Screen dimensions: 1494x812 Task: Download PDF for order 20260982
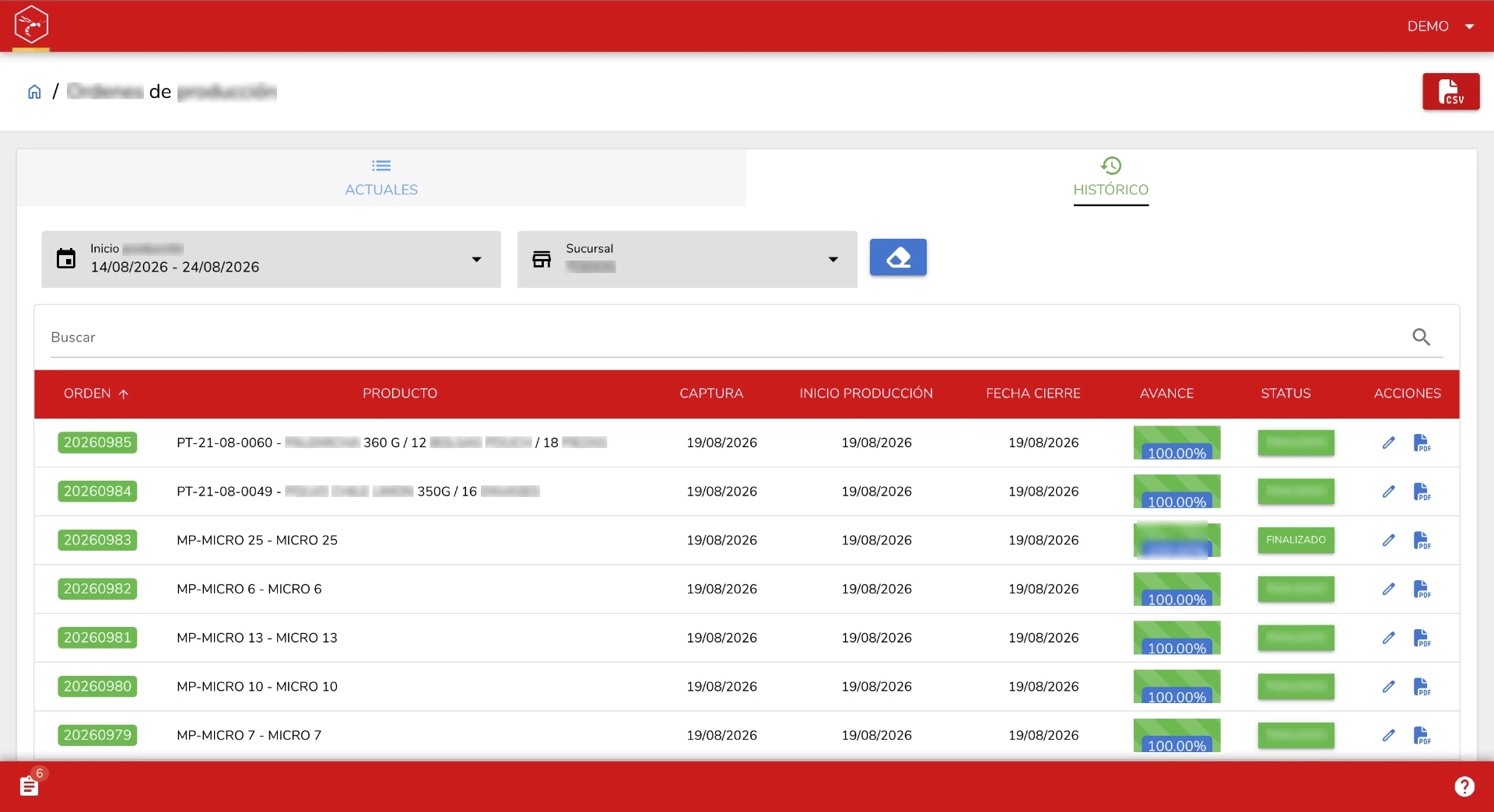pos(1422,589)
